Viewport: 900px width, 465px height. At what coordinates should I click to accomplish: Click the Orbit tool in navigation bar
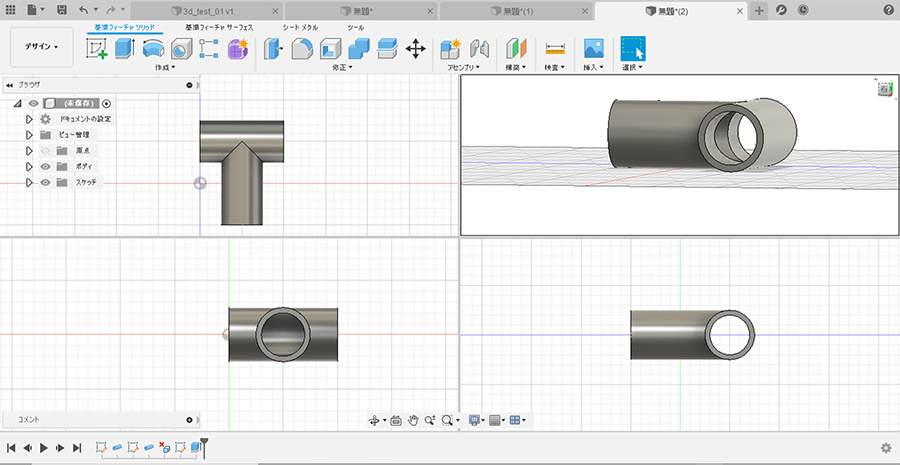(x=375, y=421)
